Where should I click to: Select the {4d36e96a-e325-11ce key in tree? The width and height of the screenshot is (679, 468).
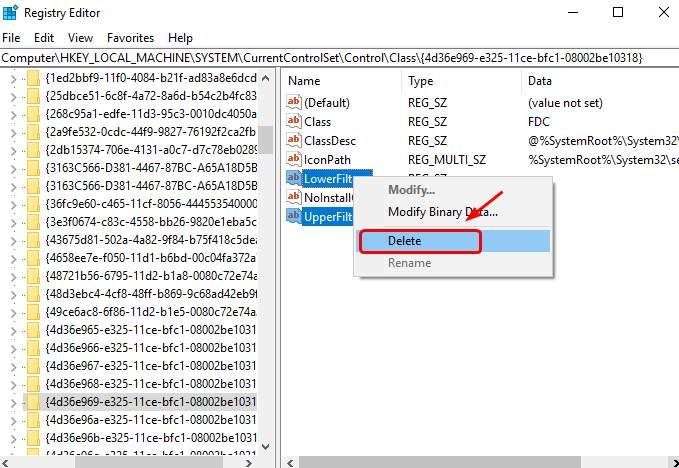click(151, 420)
